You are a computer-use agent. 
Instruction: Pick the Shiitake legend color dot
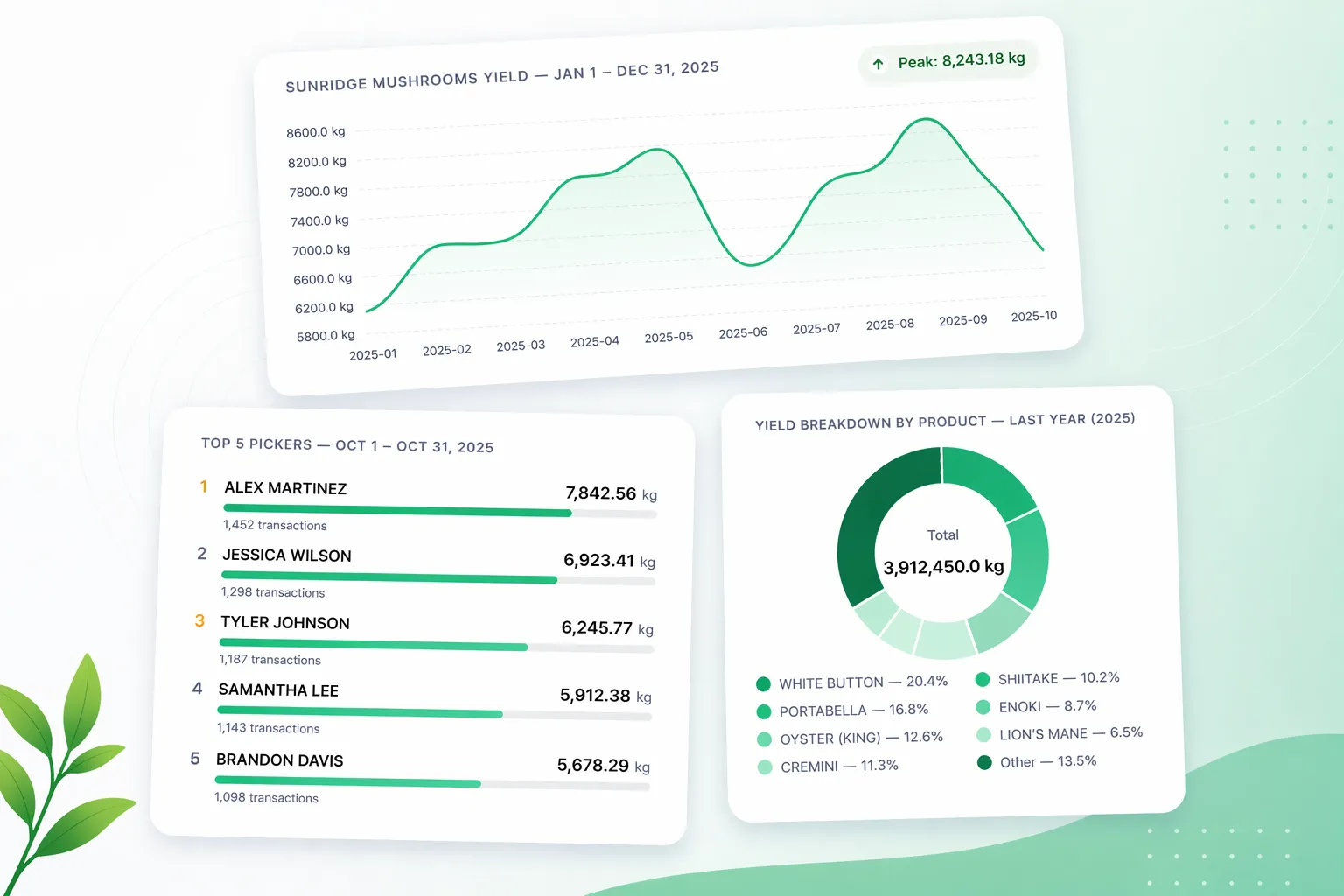click(983, 679)
